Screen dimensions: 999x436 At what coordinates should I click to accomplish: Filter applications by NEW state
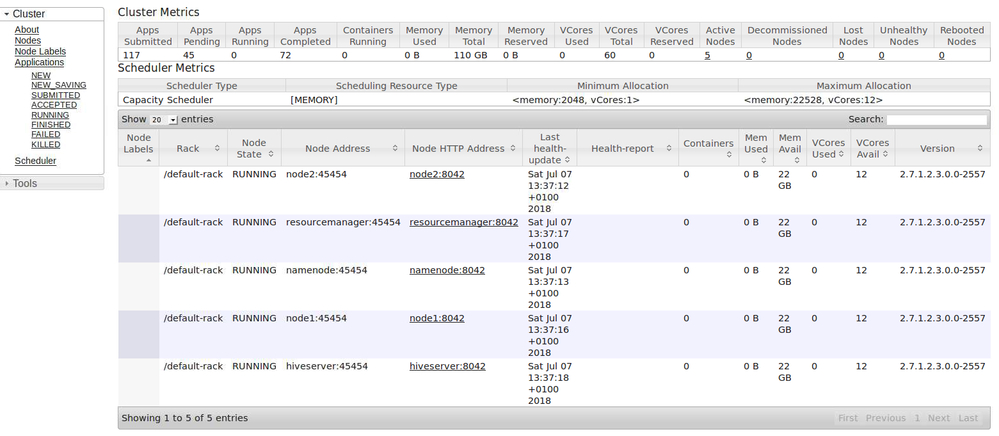(x=41, y=75)
